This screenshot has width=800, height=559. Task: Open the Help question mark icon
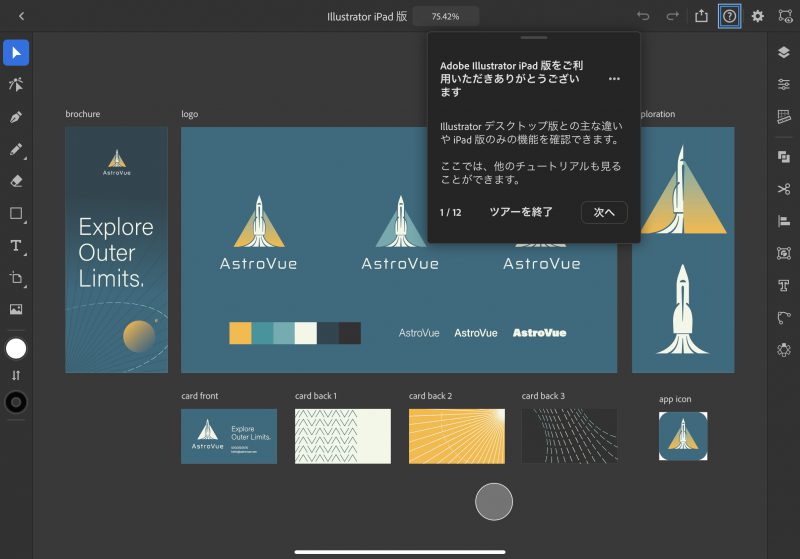(730, 16)
